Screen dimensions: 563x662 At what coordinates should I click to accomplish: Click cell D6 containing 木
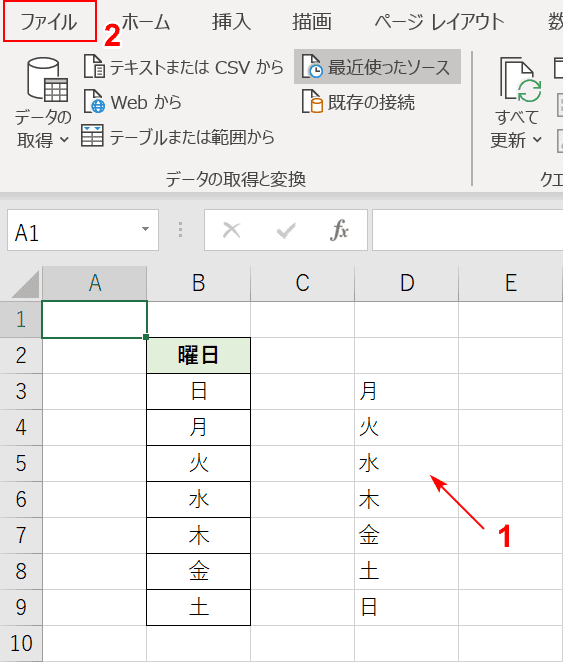[406, 499]
